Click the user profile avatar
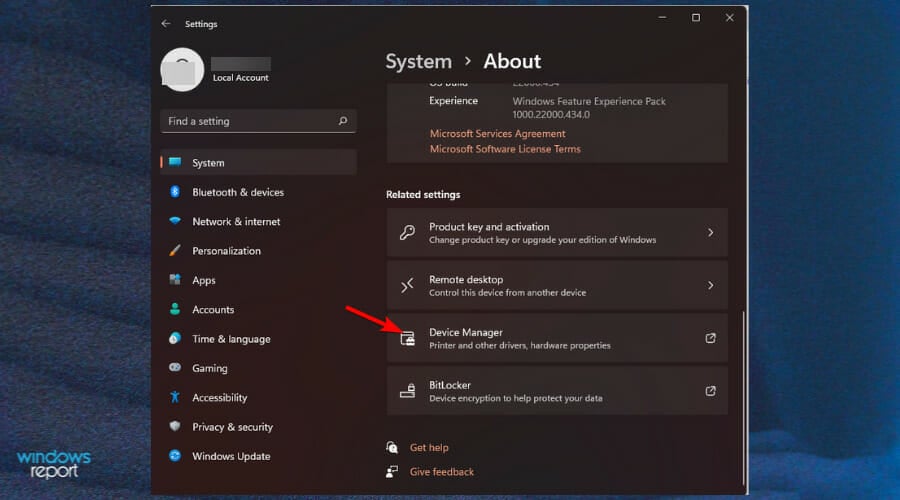Image resolution: width=900 pixels, height=500 pixels. point(182,69)
